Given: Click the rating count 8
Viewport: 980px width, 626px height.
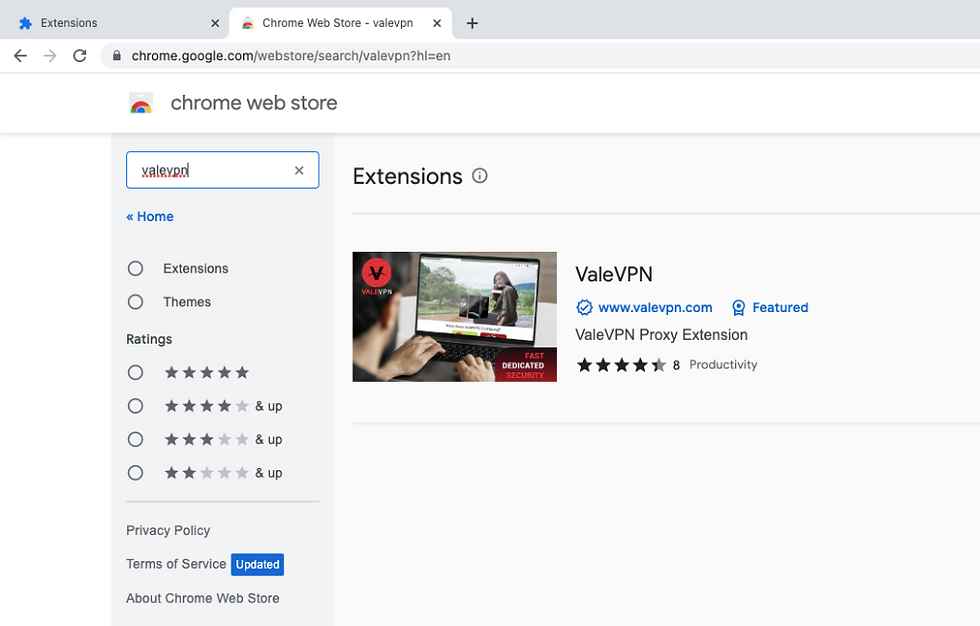Looking at the screenshot, I should (676, 365).
